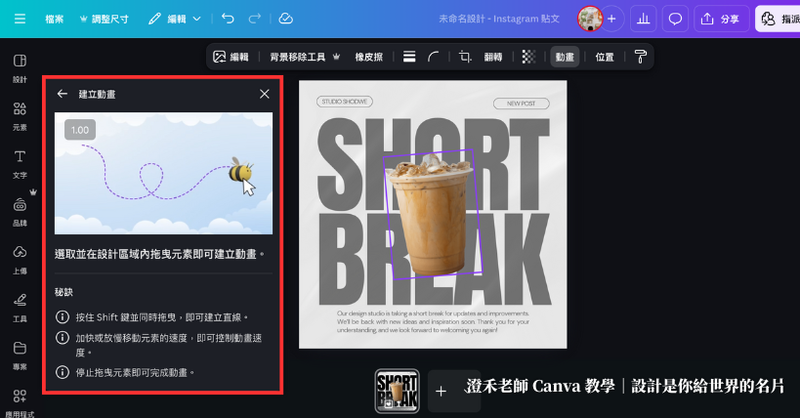800x418 pixels.
Task: Close the 建立動畫 panel
Action: (x=264, y=94)
